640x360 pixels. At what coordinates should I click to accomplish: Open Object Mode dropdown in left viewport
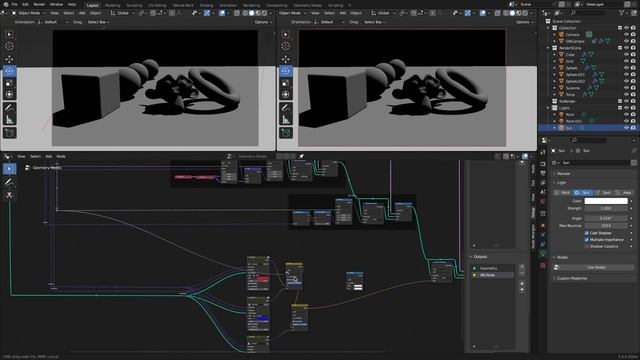point(28,13)
